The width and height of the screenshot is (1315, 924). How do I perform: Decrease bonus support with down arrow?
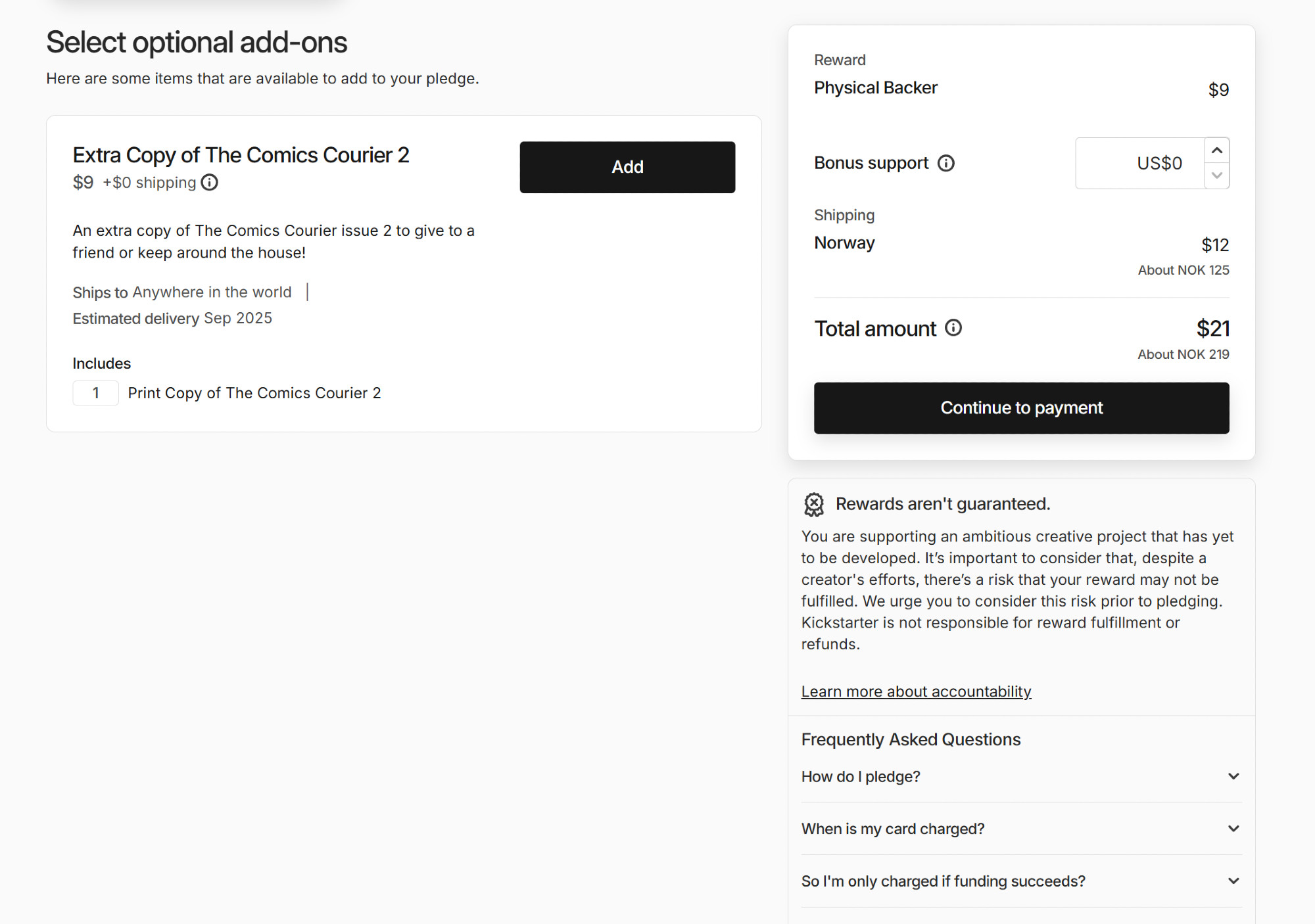click(1217, 175)
